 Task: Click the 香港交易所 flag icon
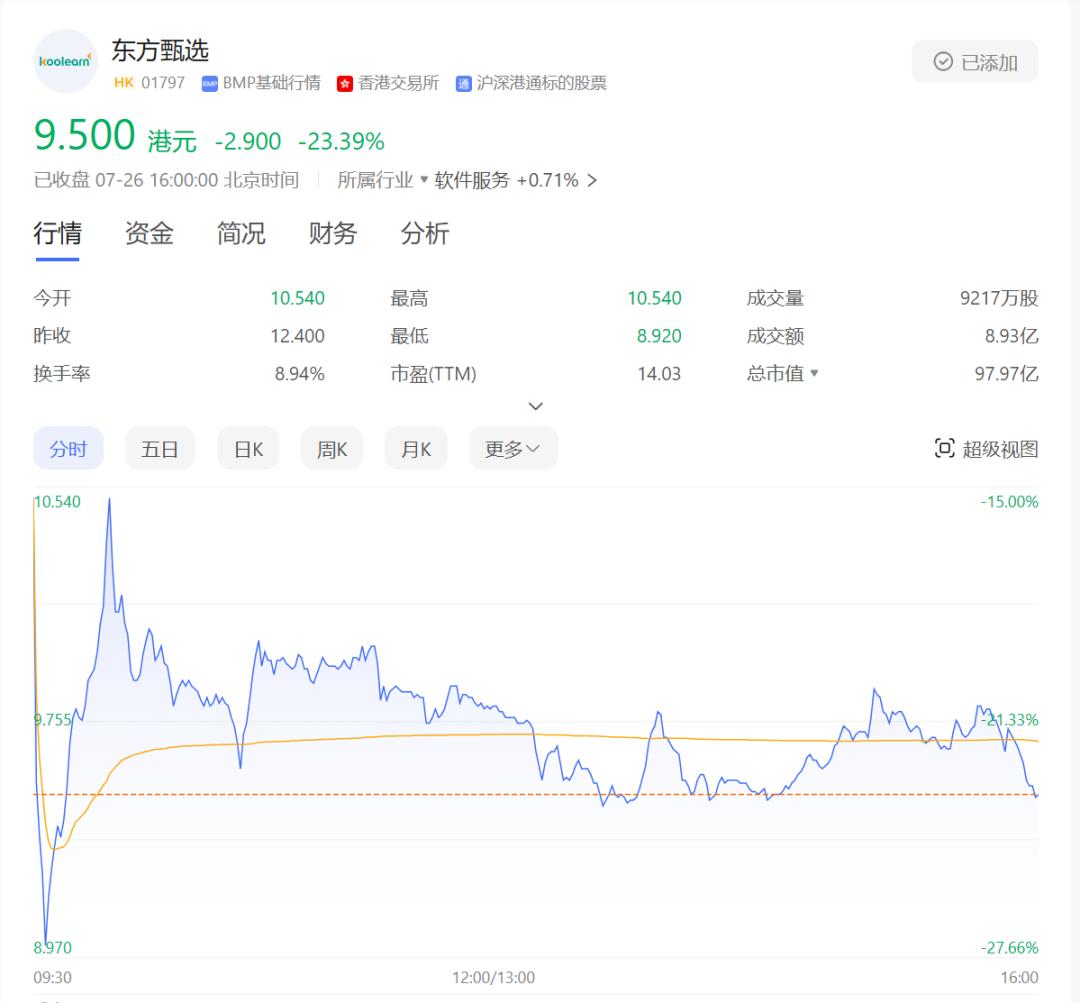coord(344,84)
